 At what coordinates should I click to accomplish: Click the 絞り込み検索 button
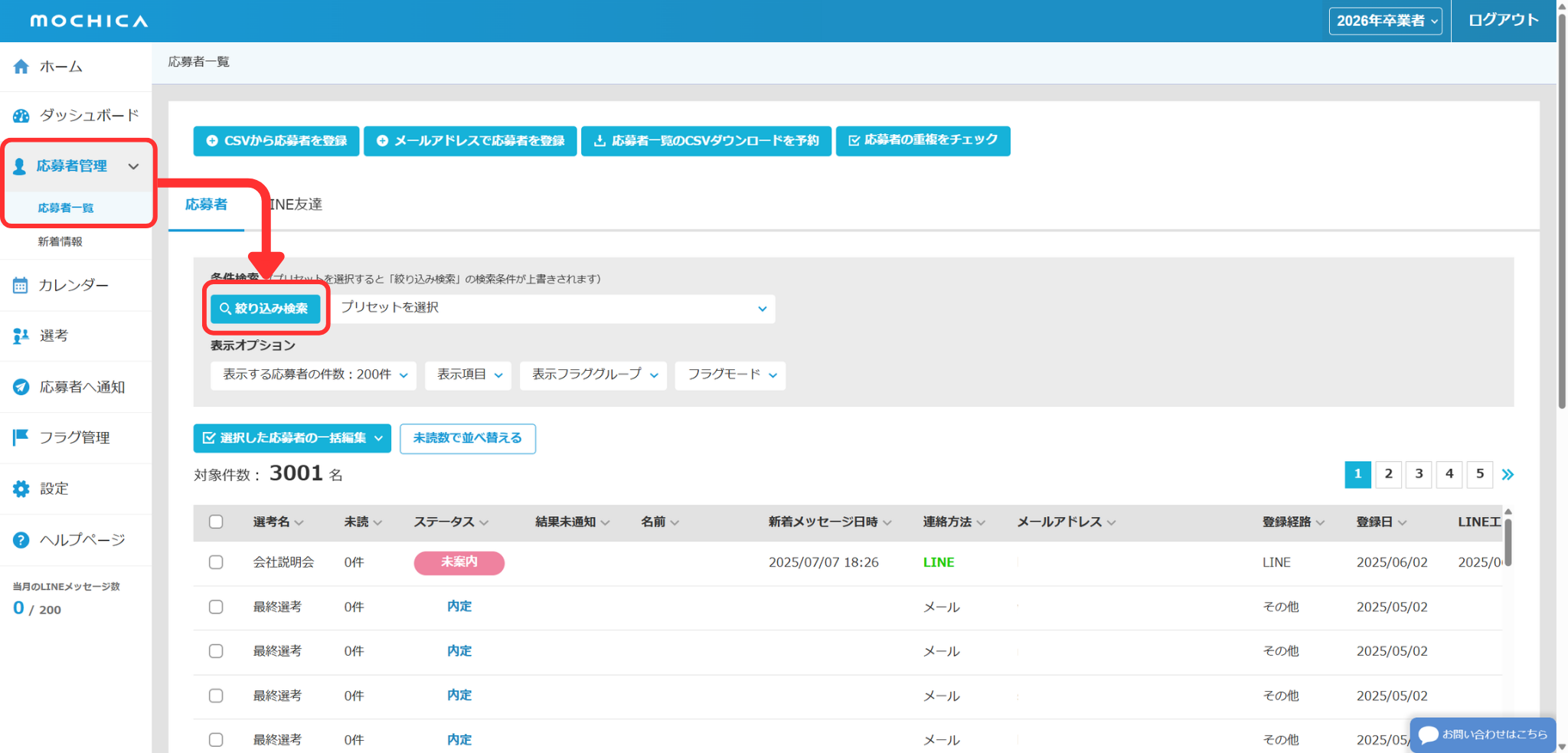click(265, 309)
